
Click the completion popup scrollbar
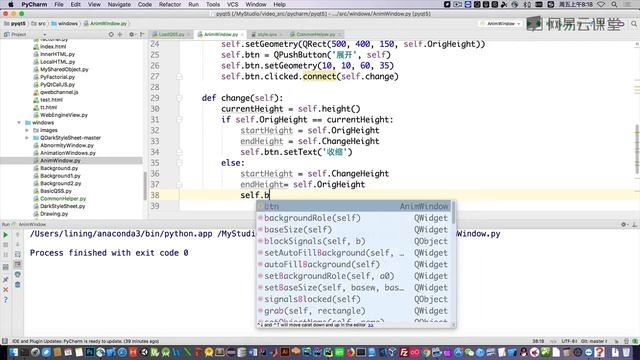tap(453, 212)
